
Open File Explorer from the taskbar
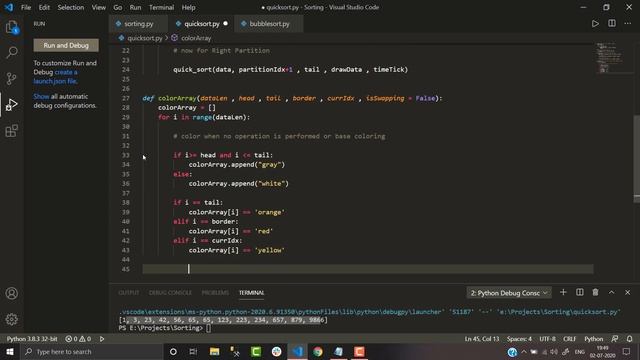[x=214, y=351]
